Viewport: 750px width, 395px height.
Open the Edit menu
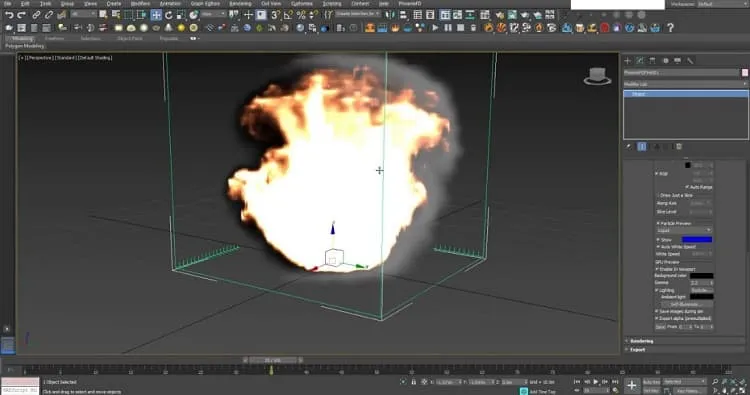25,3
